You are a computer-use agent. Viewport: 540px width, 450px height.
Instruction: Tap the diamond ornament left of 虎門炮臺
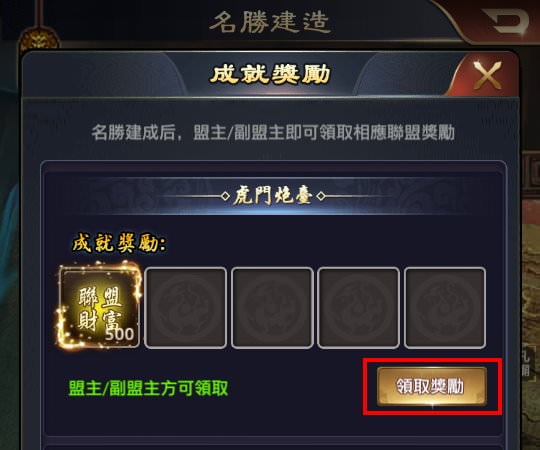[x=225, y=196]
